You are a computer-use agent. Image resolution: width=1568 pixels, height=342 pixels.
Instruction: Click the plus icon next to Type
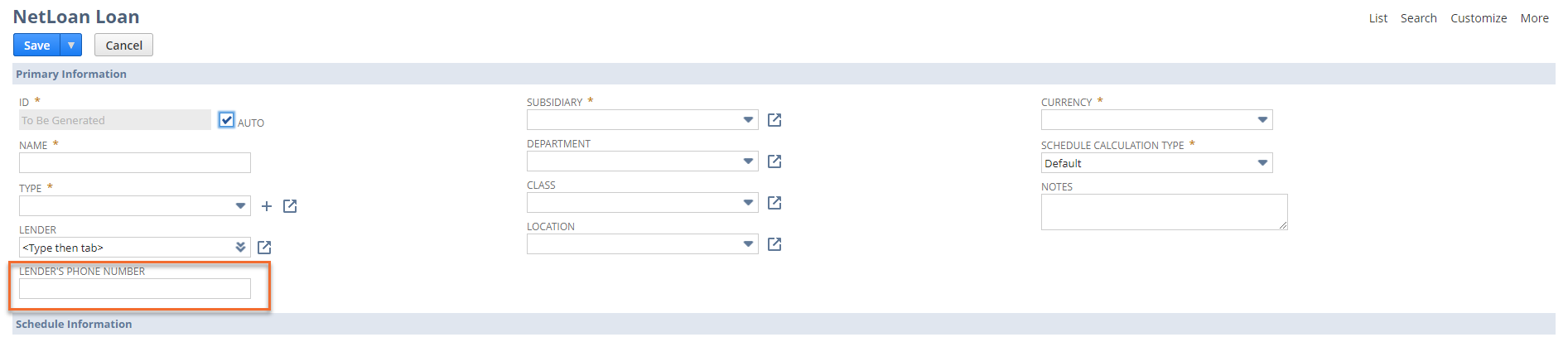267,206
